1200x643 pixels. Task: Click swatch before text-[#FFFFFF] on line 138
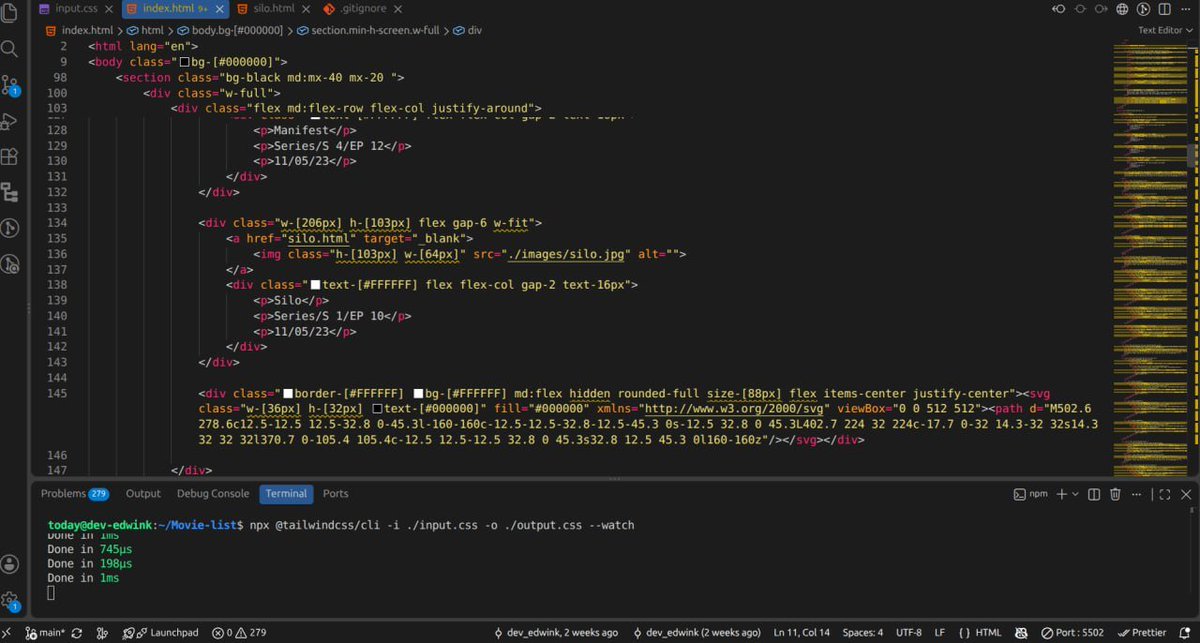click(316, 285)
